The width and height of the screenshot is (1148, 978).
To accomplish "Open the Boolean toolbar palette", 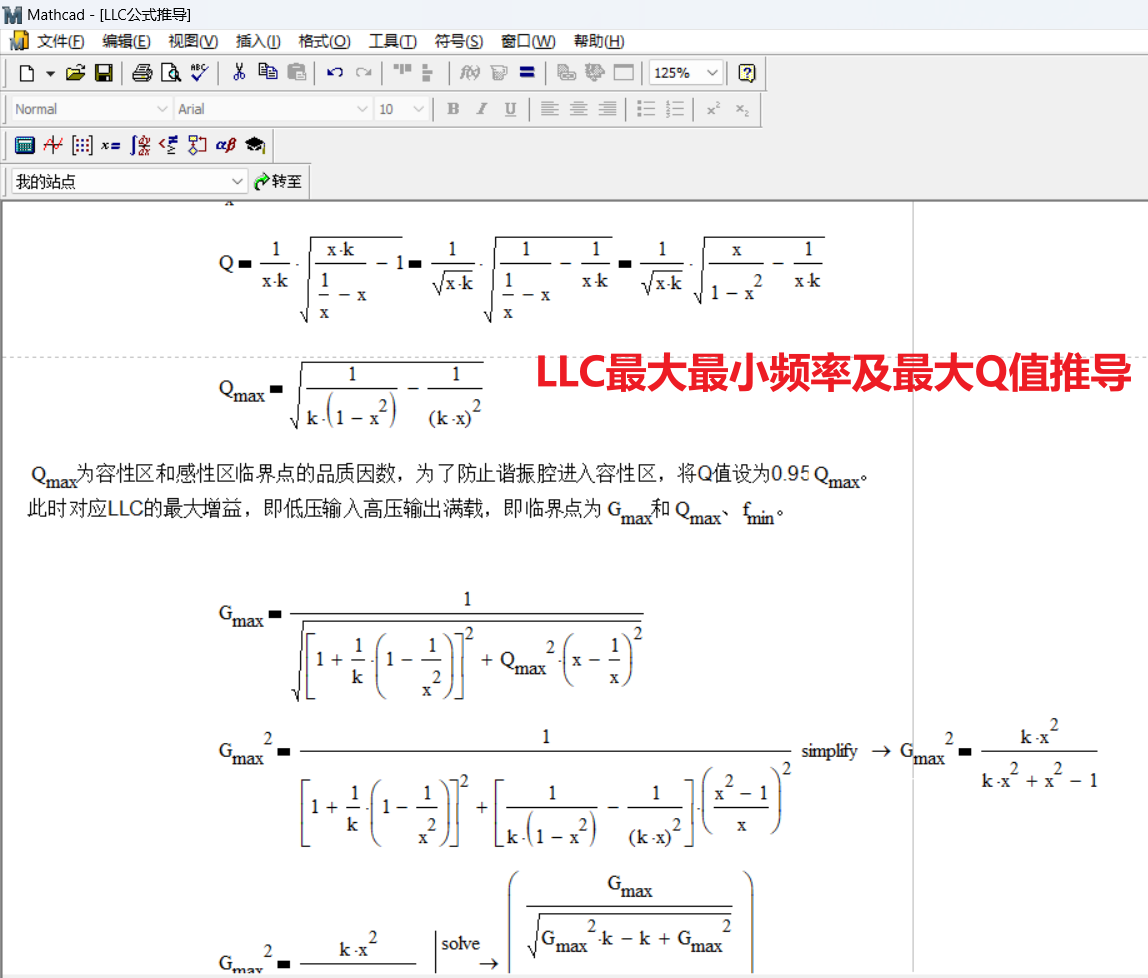I will coord(168,145).
